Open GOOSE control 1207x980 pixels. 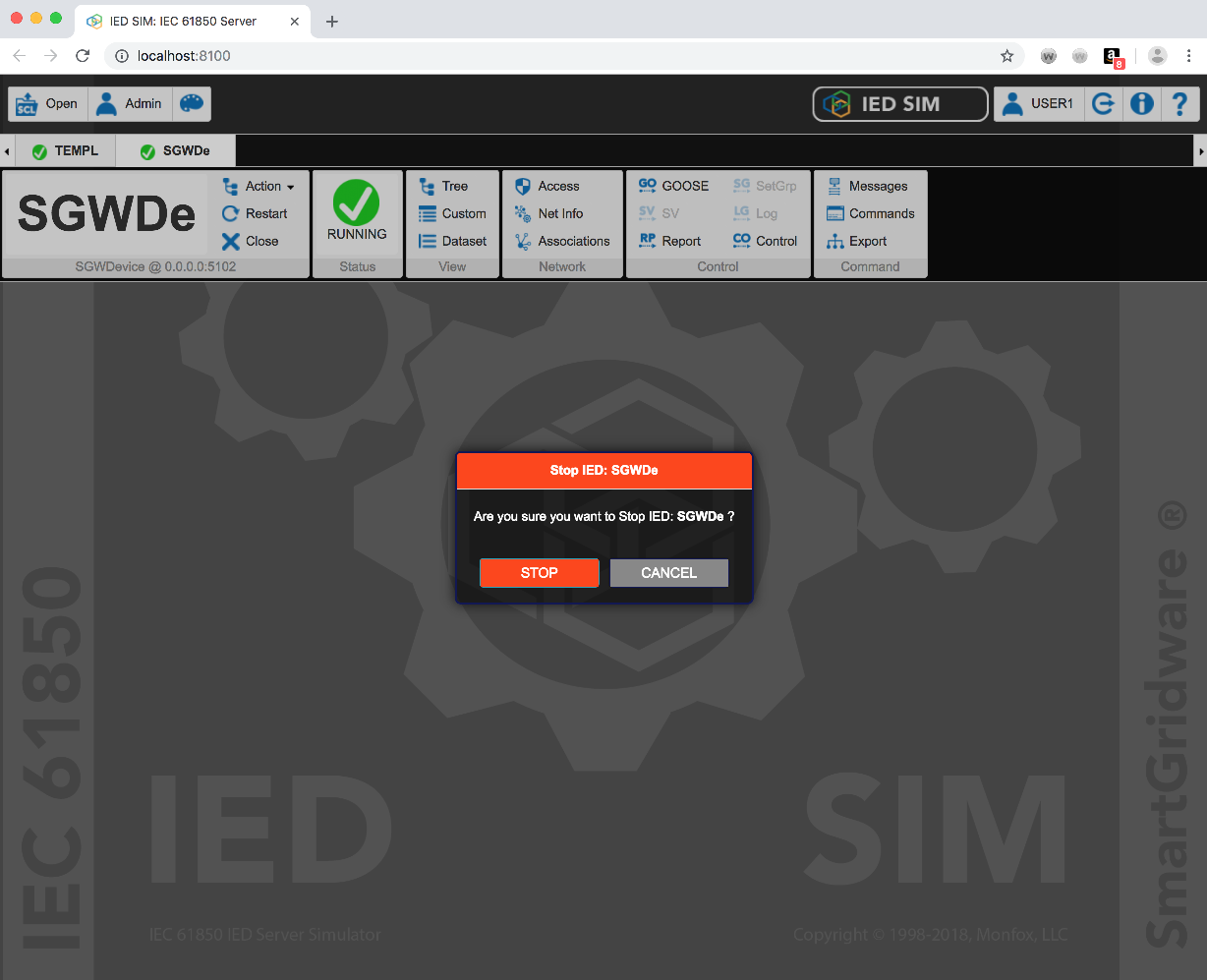[673, 186]
